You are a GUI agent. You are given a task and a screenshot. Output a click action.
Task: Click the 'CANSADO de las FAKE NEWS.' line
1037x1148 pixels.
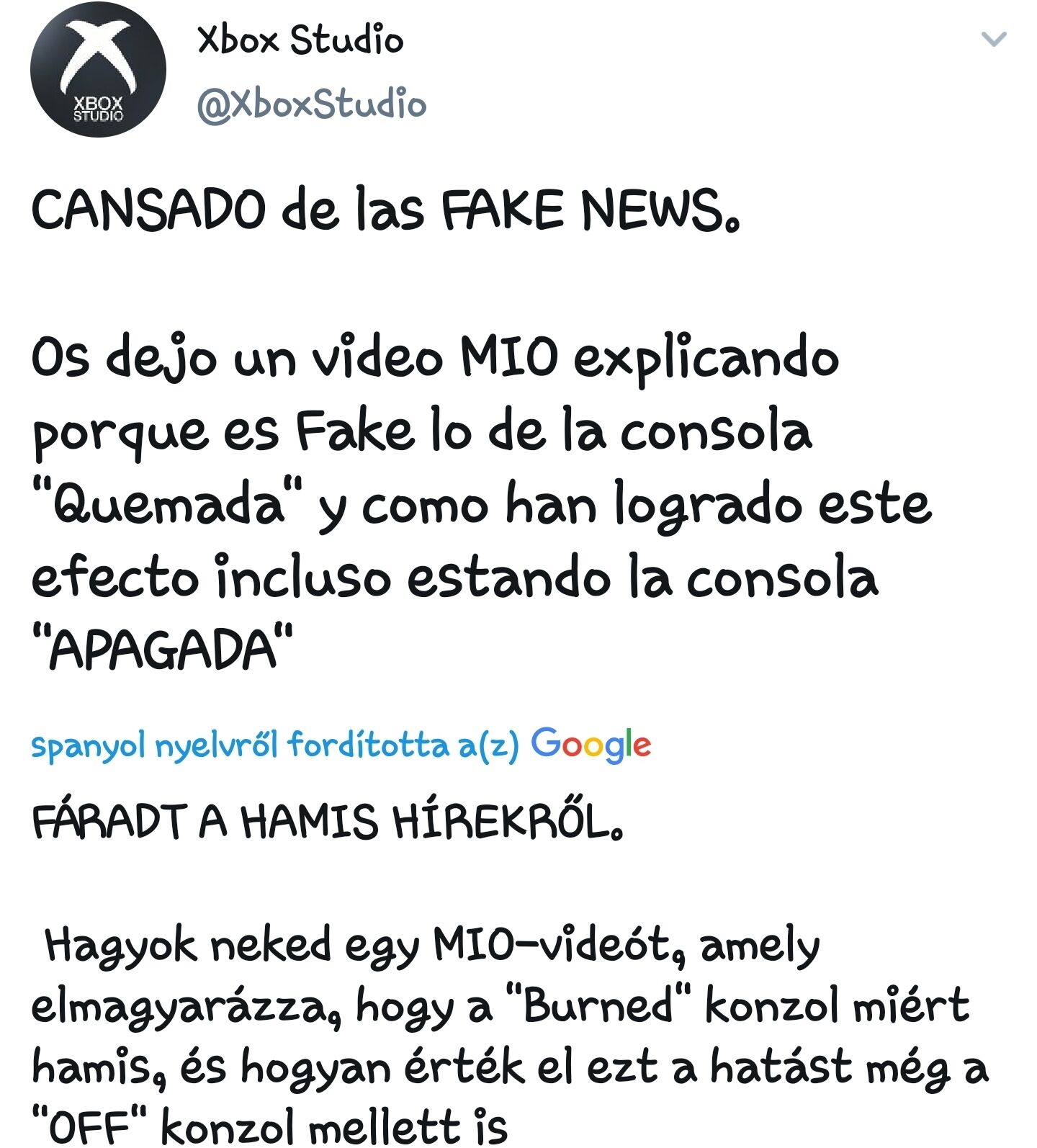(x=385, y=210)
